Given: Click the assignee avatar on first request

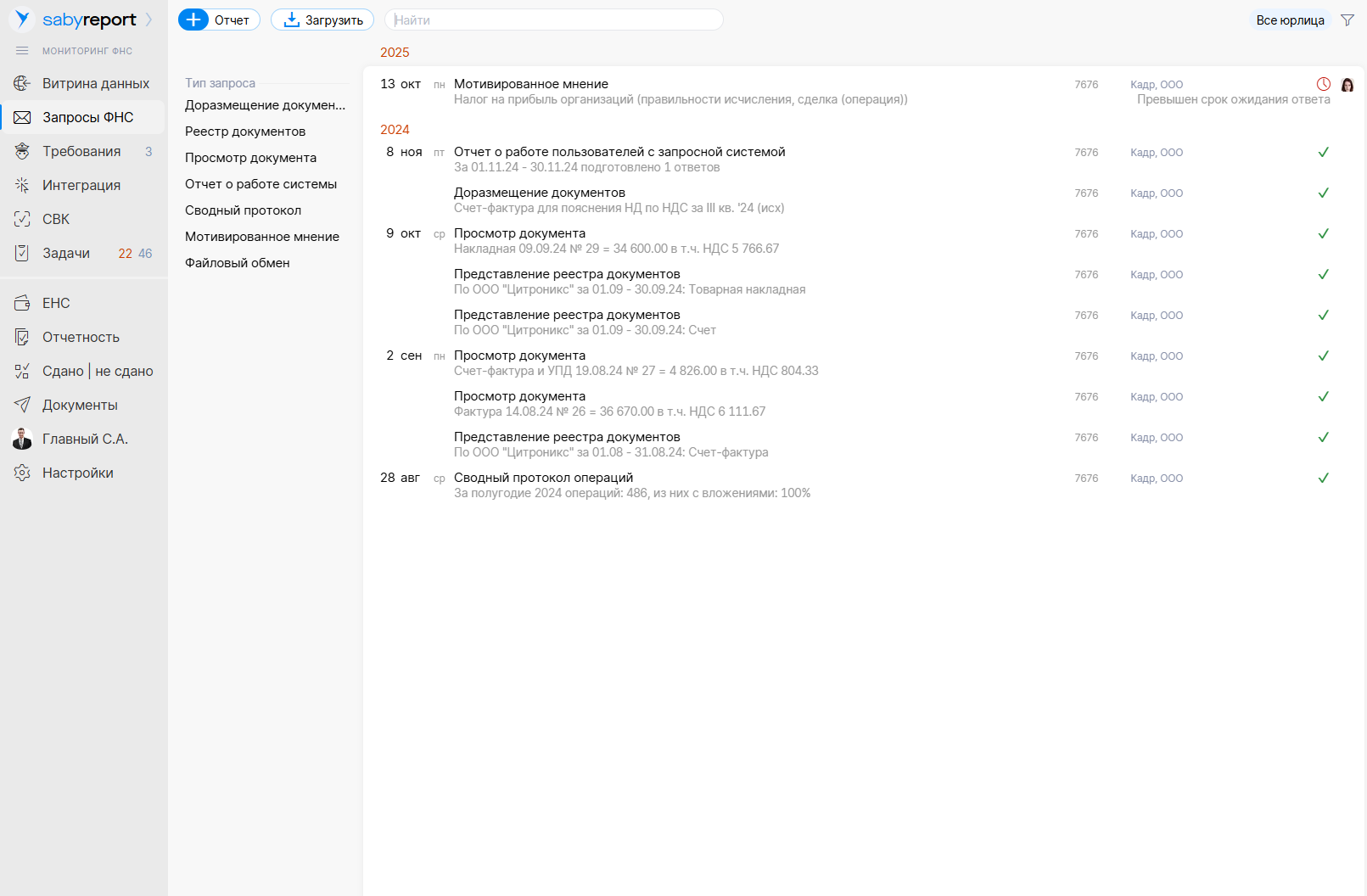Looking at the screenshot, I should coord(1347,84).
